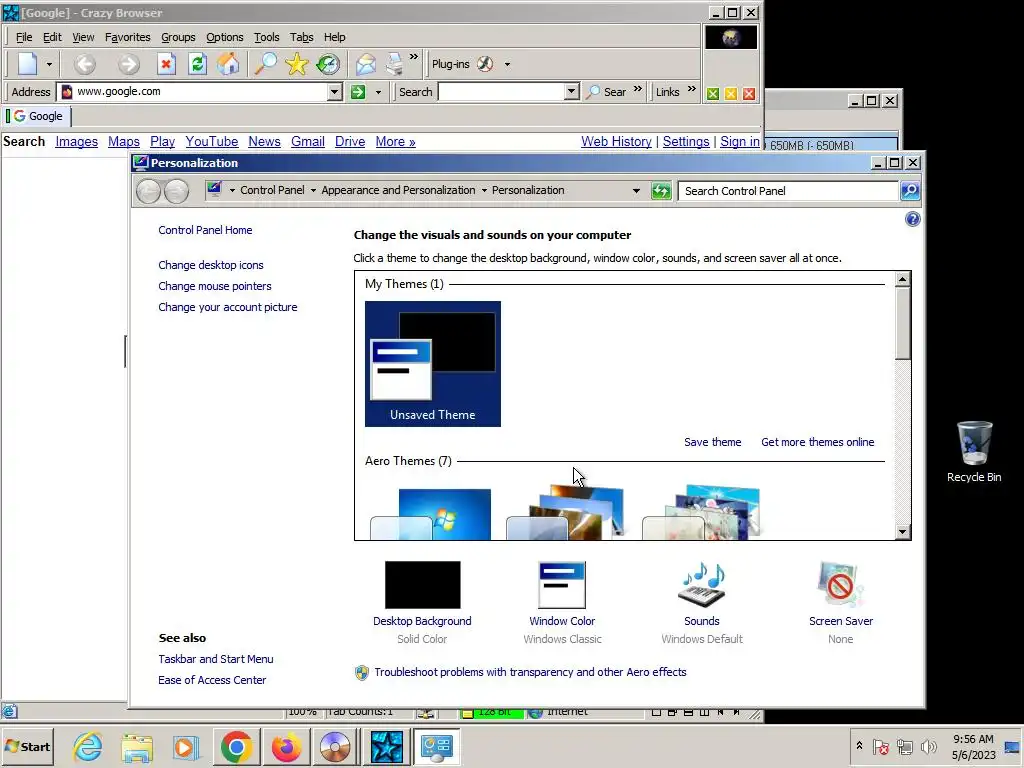Screen dimensions: 1024x768
Task: Open the blue Help question mark icon
Action: click(x=912, y=219)
